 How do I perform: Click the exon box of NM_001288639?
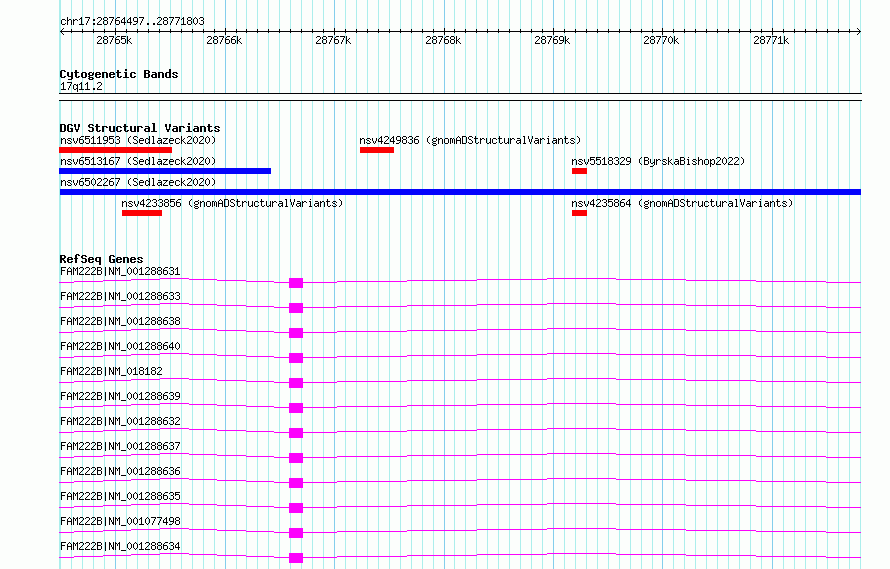point(296,408)
